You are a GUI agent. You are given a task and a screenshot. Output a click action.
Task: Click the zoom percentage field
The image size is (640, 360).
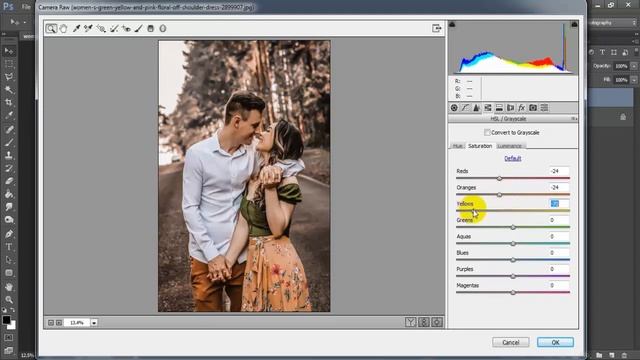[x=77, y=323]
